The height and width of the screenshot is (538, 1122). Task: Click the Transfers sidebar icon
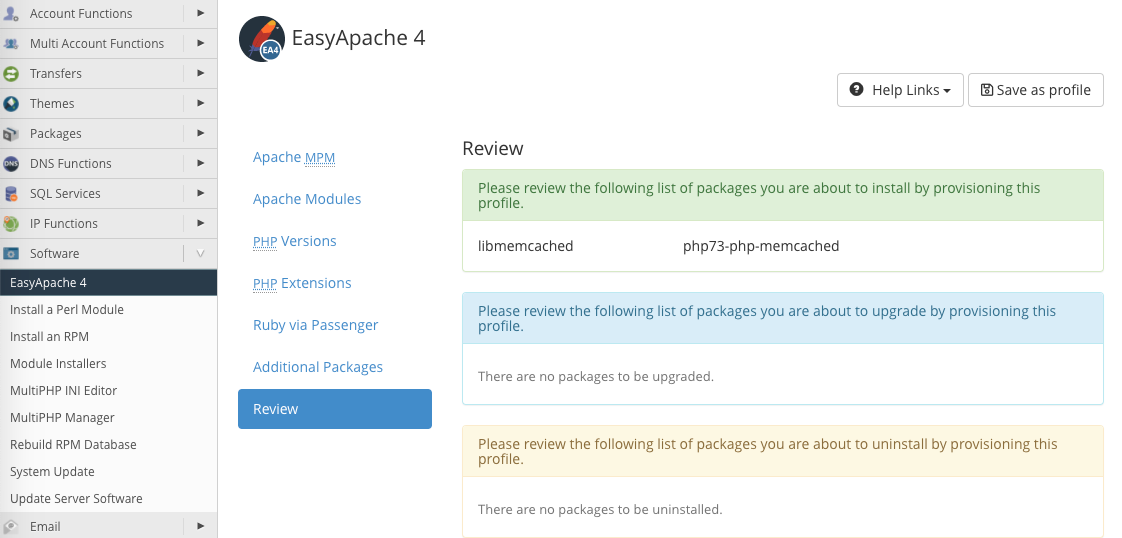(x=11, y=73)
